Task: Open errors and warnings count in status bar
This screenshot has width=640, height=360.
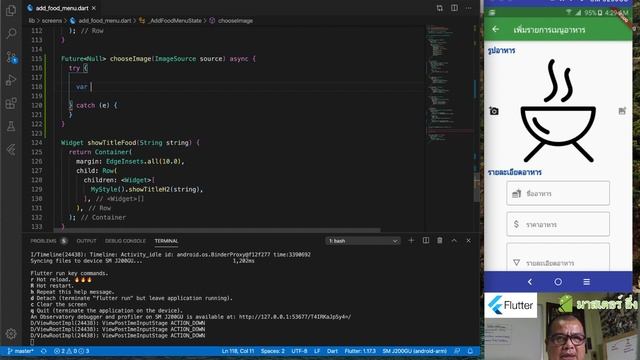Action: coord(71,351)
